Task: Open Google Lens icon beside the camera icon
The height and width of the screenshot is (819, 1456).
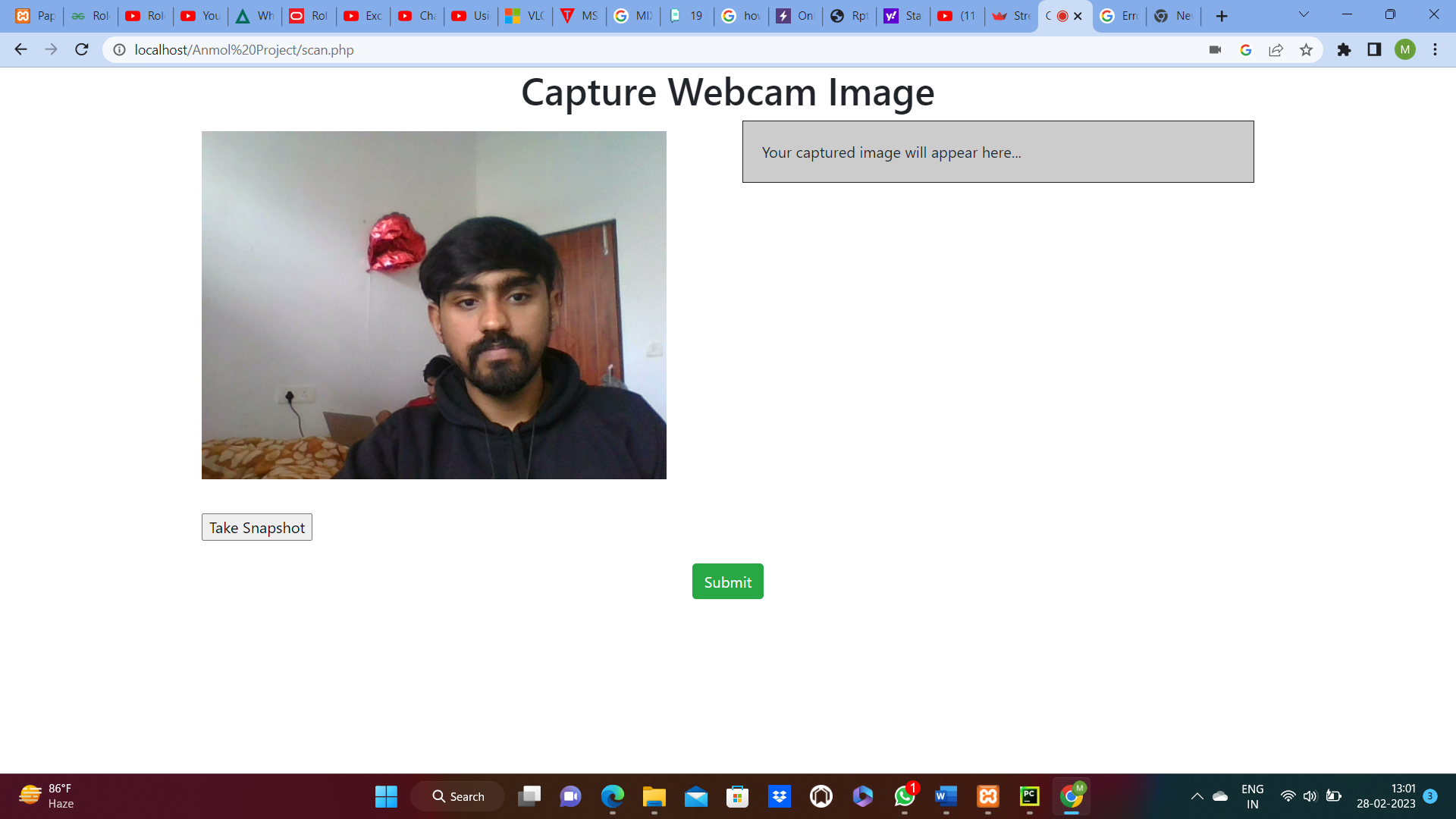Action: pyautogui.click(x=1246, y=50)
